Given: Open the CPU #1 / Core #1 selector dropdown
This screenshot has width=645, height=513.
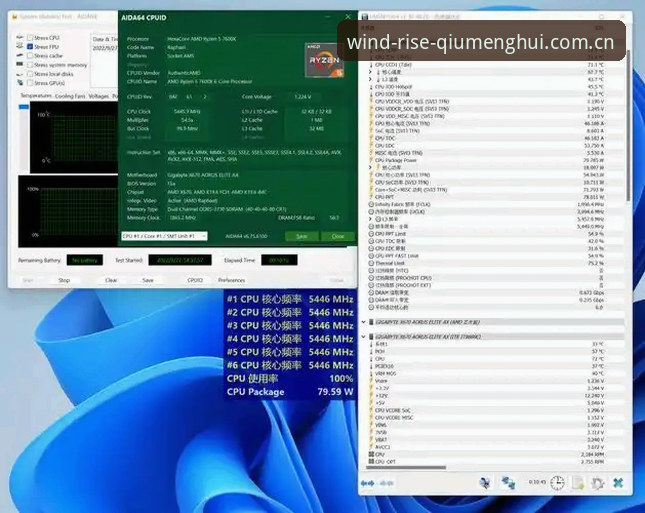Looking at the screenshot, I should pyautogui.click(x=164, y=236).
